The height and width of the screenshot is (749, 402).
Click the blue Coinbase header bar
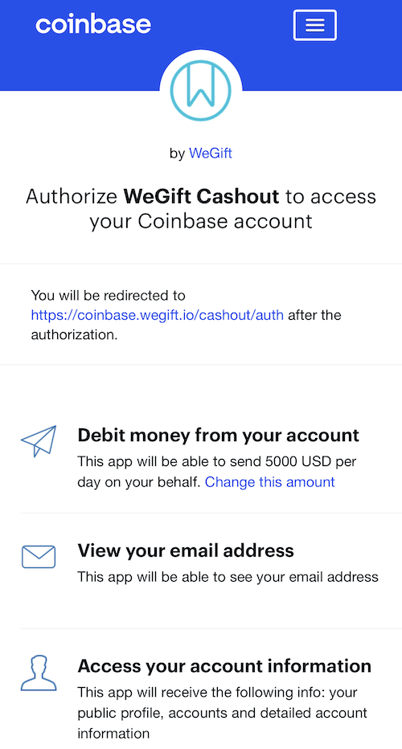[201, 45]
